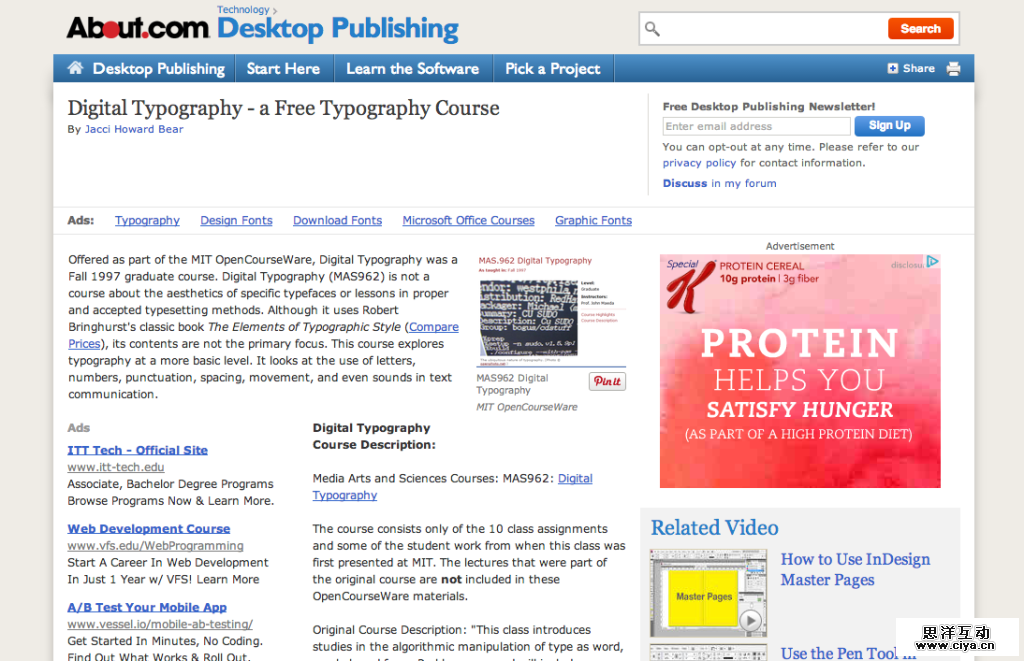Click the Sign Up newsletter button
Screen dimensions: 1024x661
pyautogui.click(x=889, y=125)
